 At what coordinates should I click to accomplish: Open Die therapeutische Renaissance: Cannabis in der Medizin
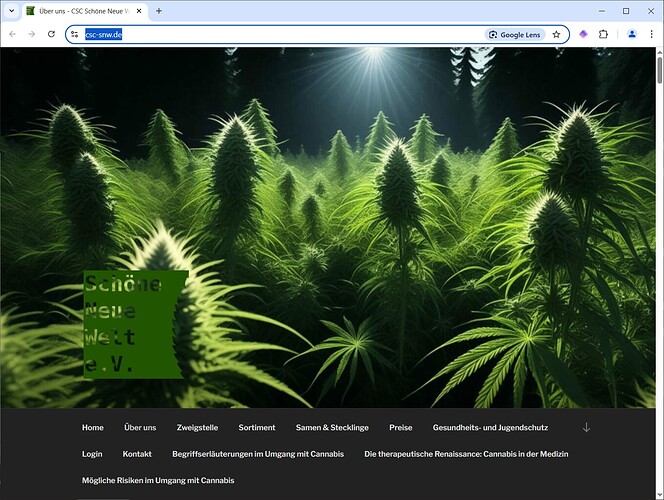point(466,454)
